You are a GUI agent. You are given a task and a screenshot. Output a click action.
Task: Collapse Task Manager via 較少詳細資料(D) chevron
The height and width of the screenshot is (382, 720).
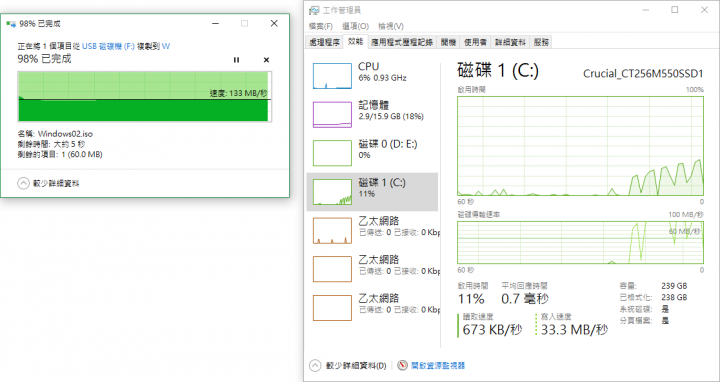pyautogui.click(x=315, y=365)
